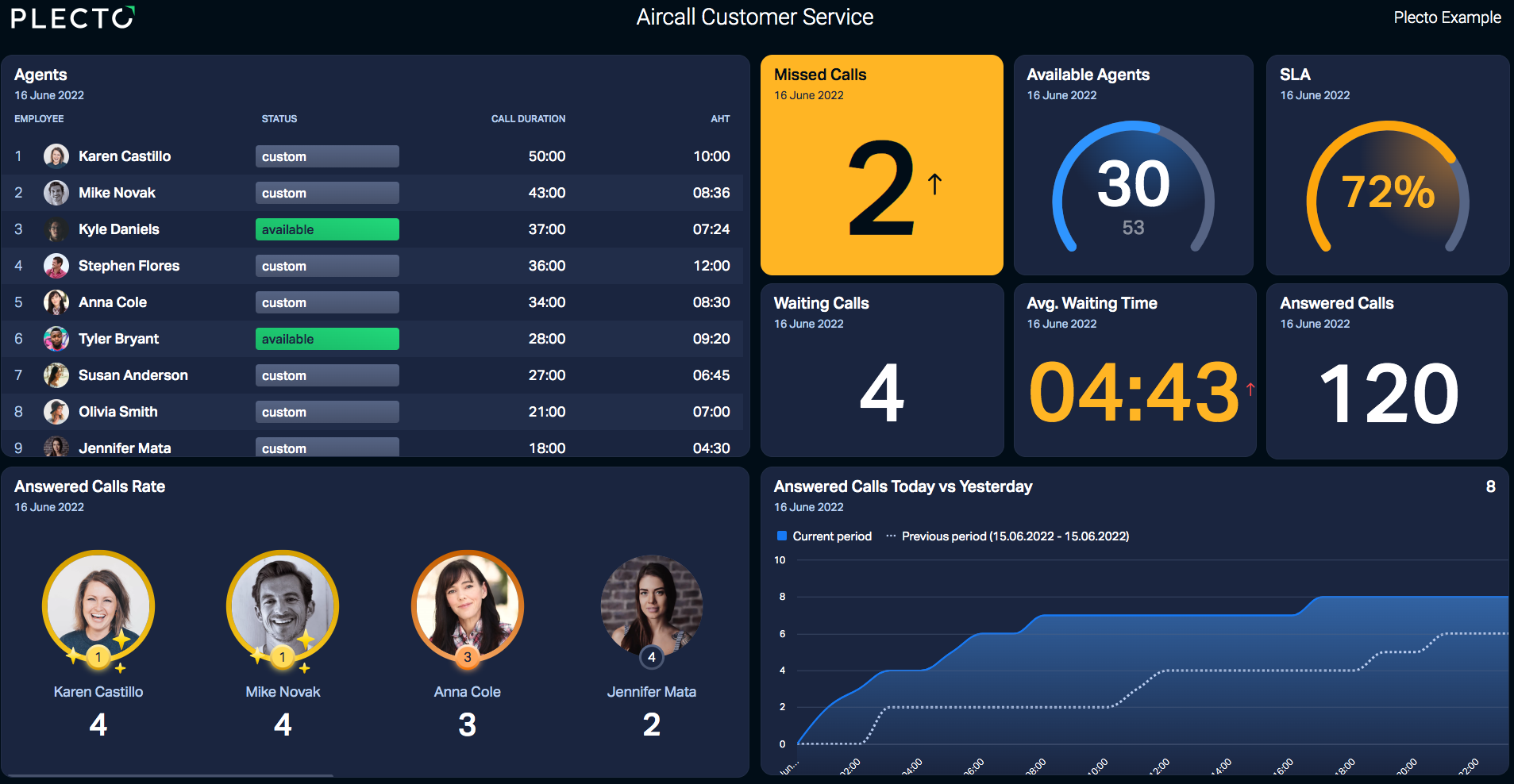Click the Aircall Customer Service dashboard title

755,17
